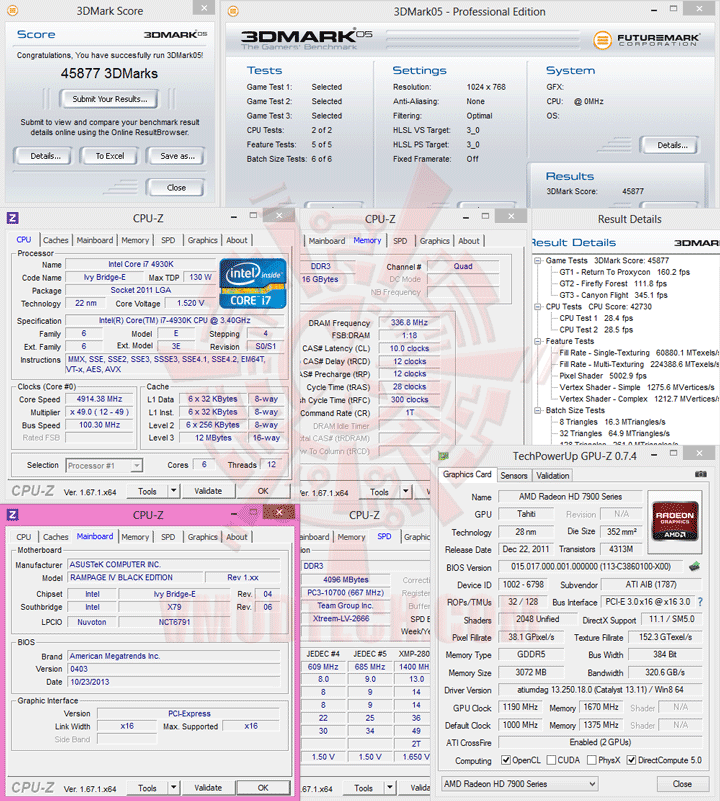Click the Core Speed 4914.38 MHz value
Screen dimensions: 720x801
[x=100, y=399]
